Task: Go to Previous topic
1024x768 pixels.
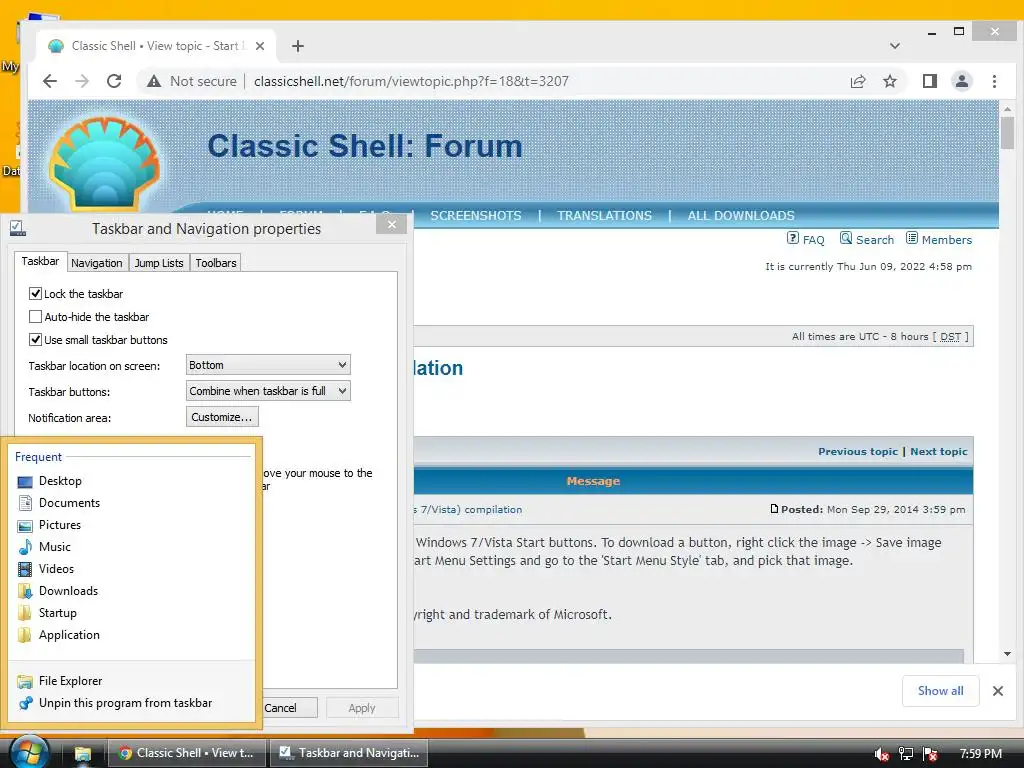Action: 857,451
